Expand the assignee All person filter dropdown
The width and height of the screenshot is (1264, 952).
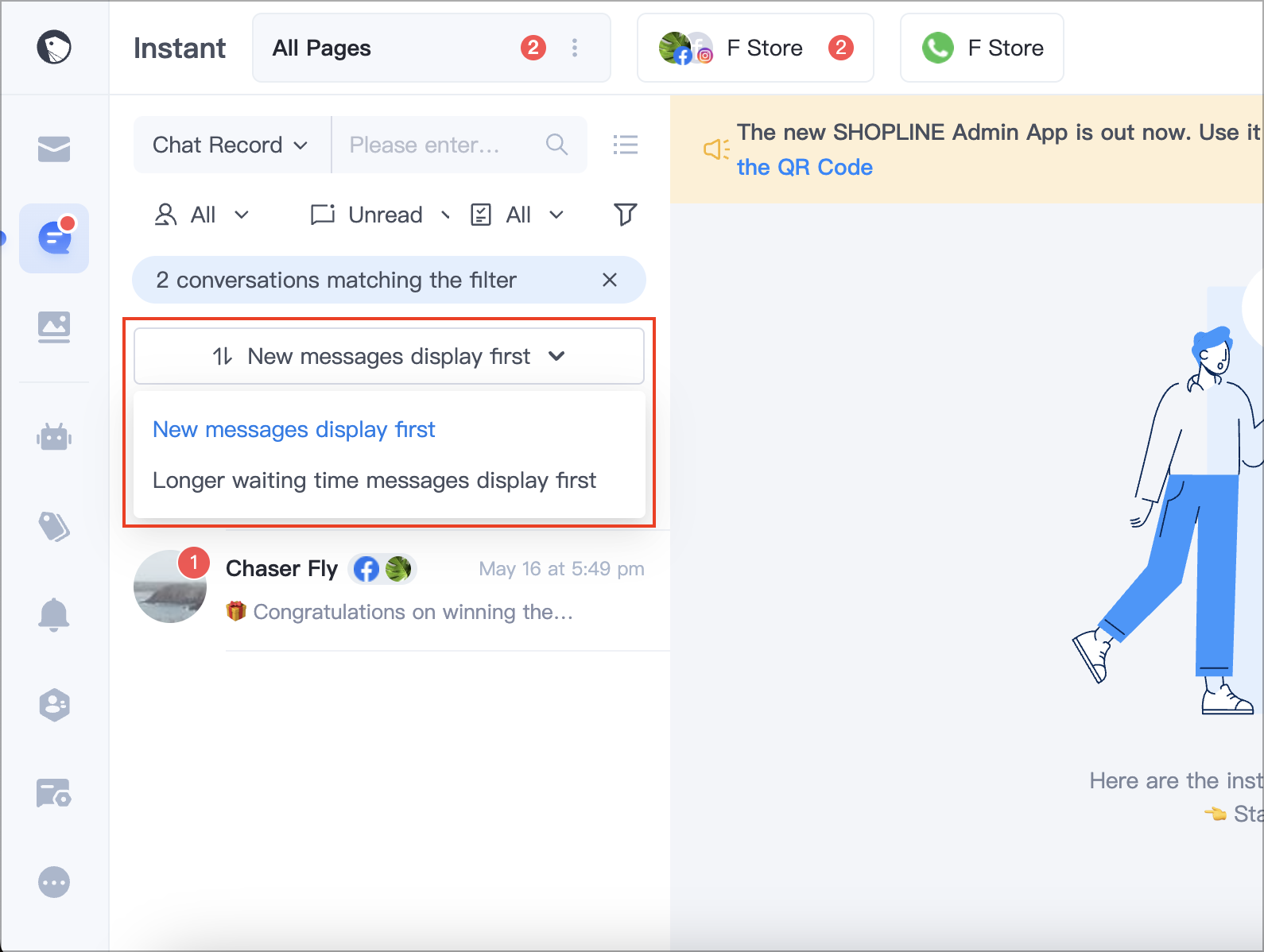(202, 215)
